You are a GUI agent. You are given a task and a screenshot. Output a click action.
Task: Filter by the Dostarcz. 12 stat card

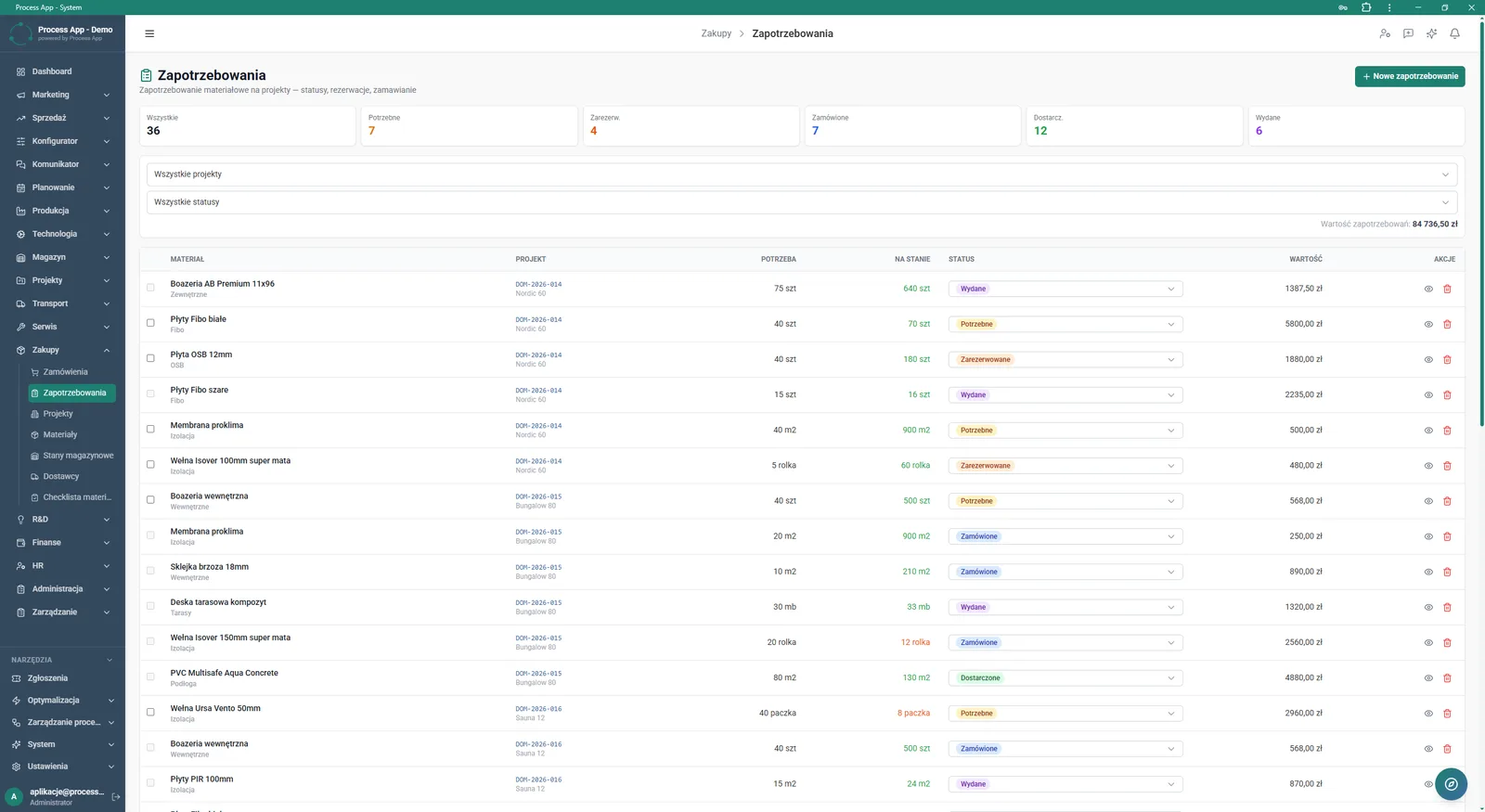pyautogui.click(x=1134, y=125)
